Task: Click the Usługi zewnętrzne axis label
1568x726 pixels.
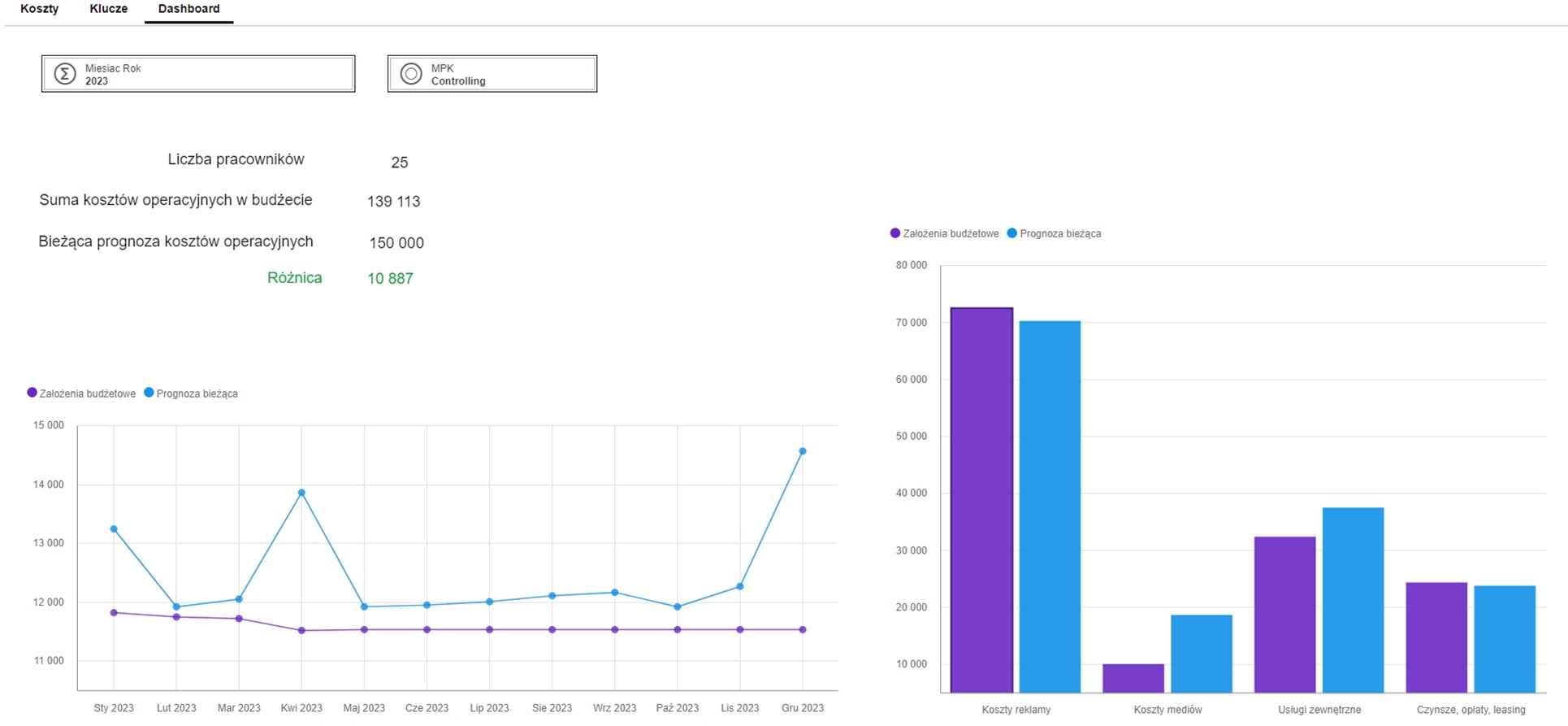Action: (1319, 710)
